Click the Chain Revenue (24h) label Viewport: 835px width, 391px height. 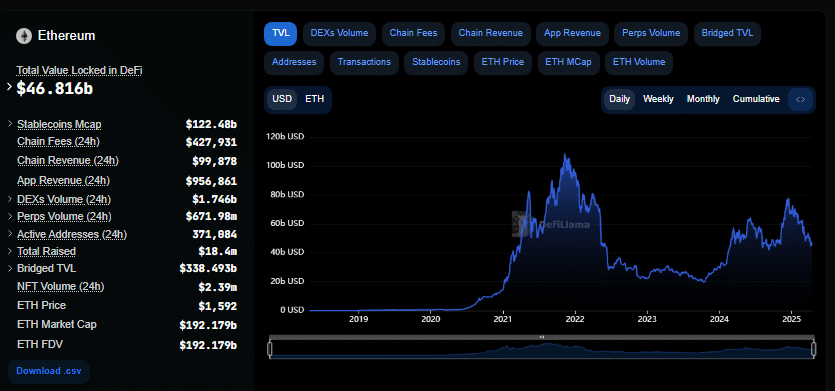point(68,161)
